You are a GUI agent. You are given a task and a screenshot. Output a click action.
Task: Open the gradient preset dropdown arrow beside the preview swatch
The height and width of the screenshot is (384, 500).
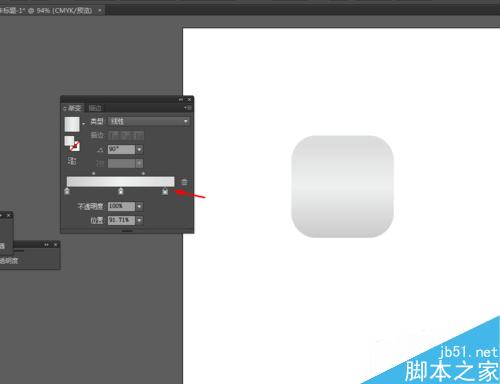[x=83, y=124]
